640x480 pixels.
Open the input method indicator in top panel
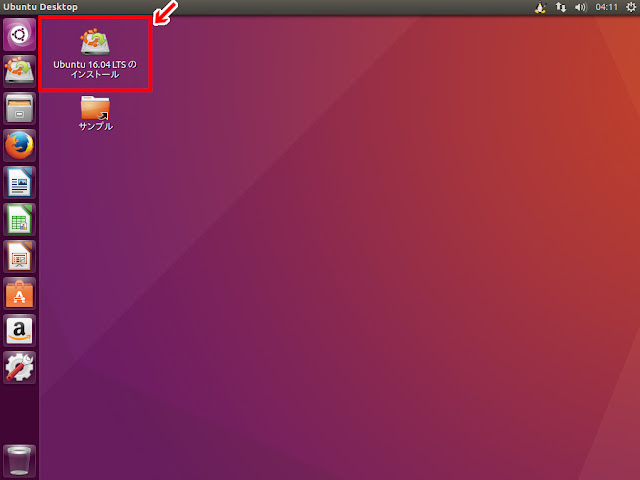(x=540, y=7)
